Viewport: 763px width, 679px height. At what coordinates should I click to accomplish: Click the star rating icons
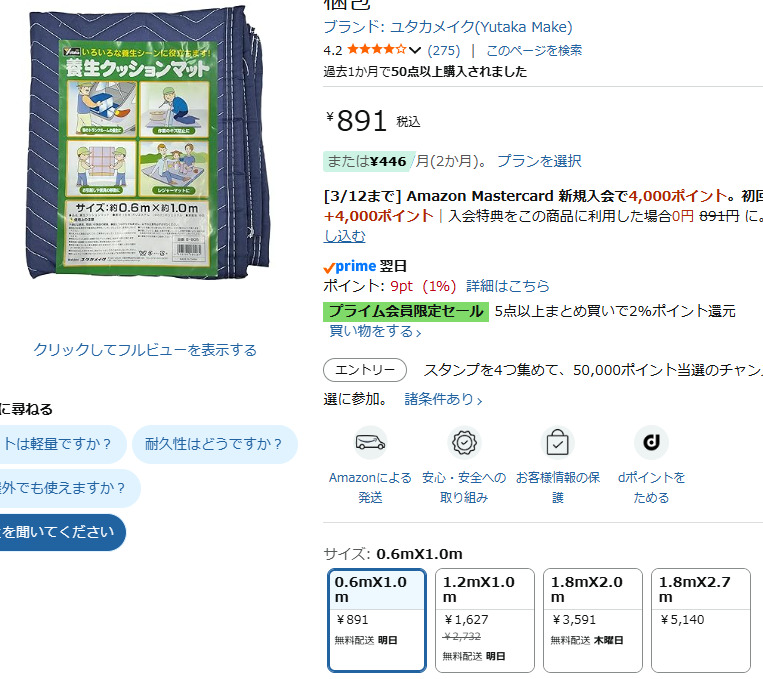pyautogui.click(x=377, y=50)
